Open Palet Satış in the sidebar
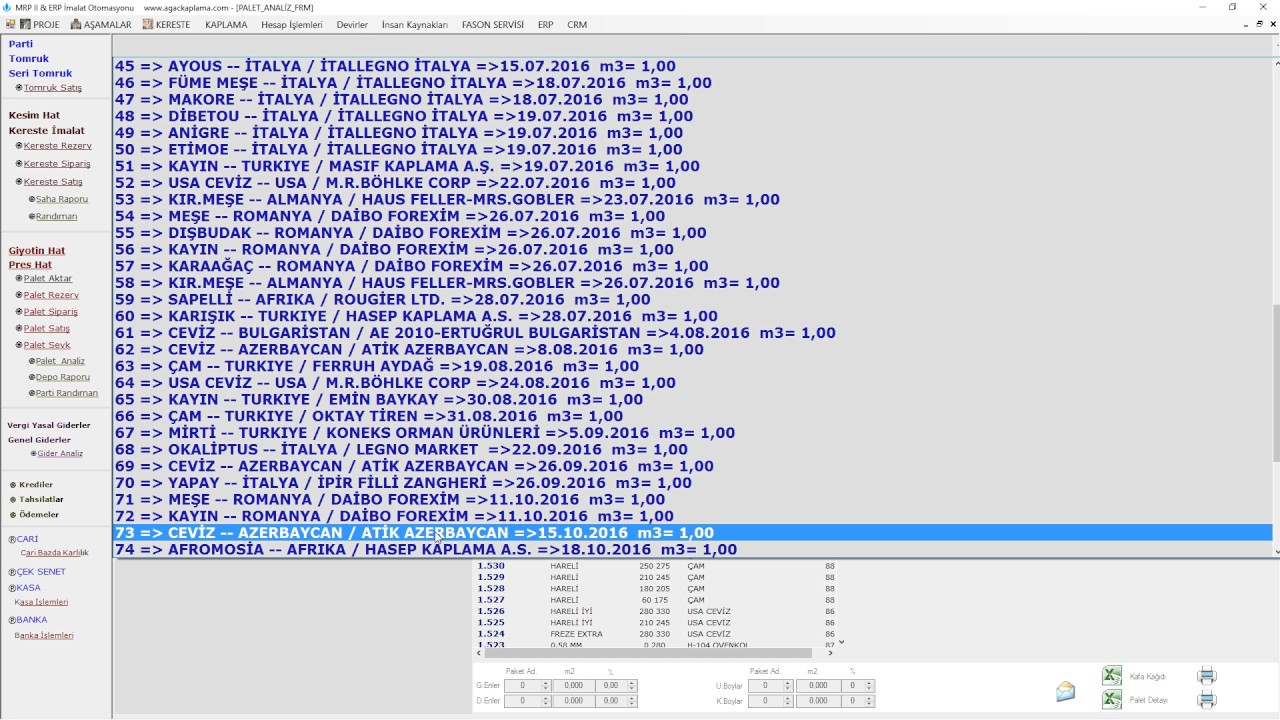Image resolution: width=1280 pixels, height=720 pixels. [x=47, y=329]
